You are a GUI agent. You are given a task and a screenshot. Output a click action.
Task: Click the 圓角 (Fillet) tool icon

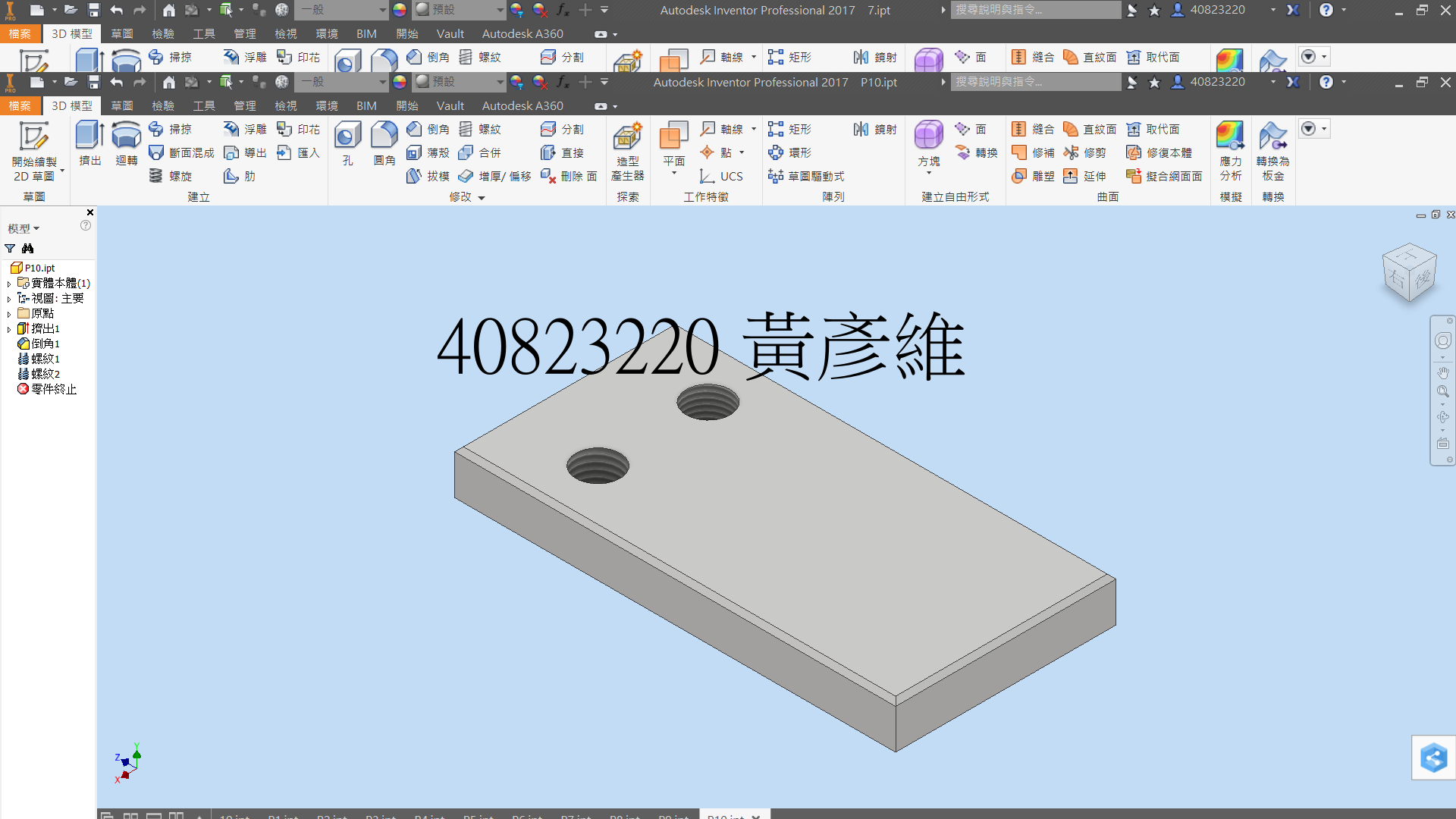[x=384, y=136]
